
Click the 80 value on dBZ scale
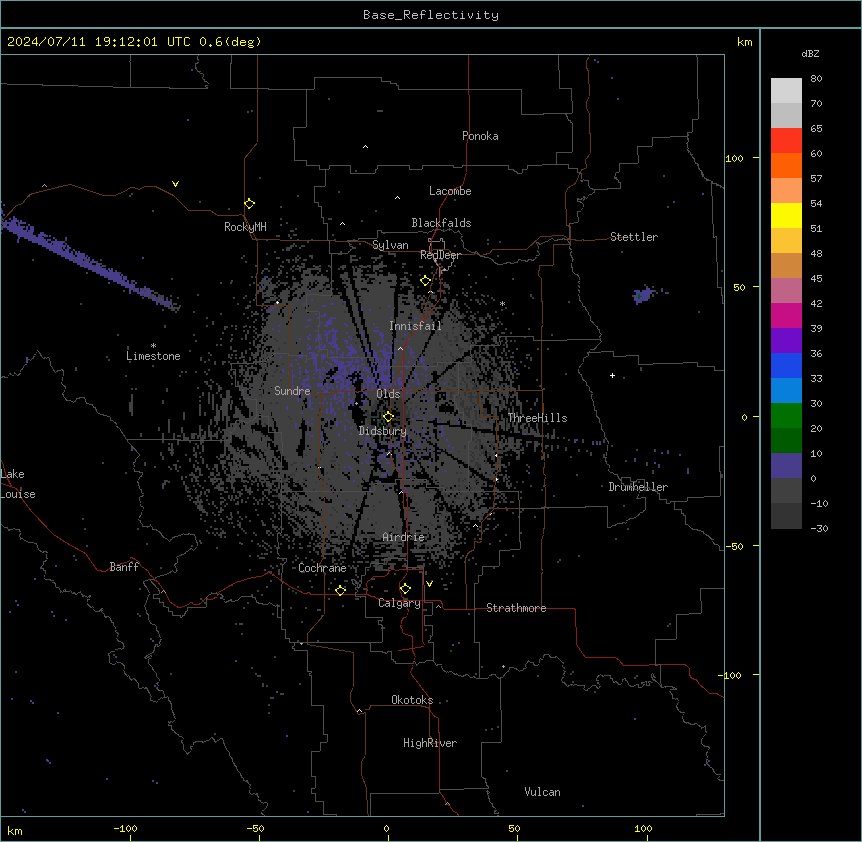pos(816,79)
